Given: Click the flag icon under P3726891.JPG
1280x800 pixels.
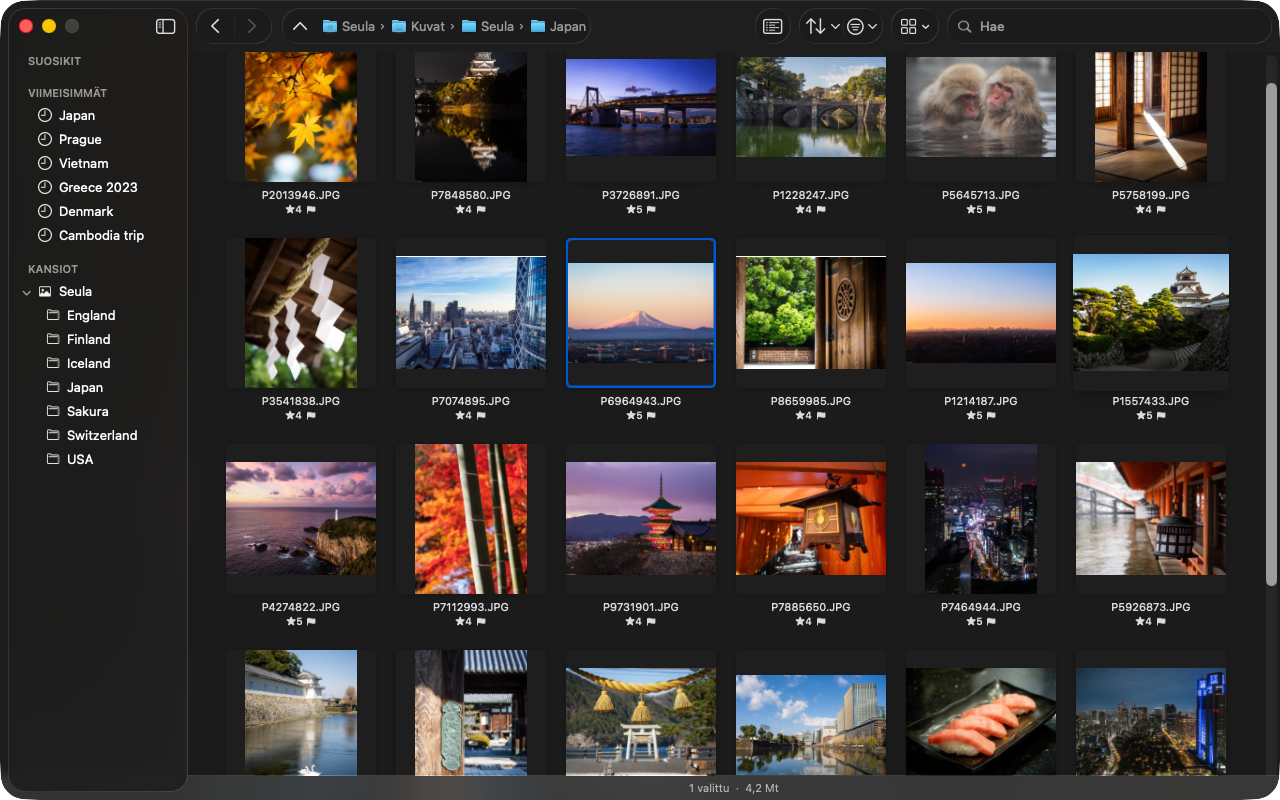Looking at the screenshot, I should coord(652,210).
